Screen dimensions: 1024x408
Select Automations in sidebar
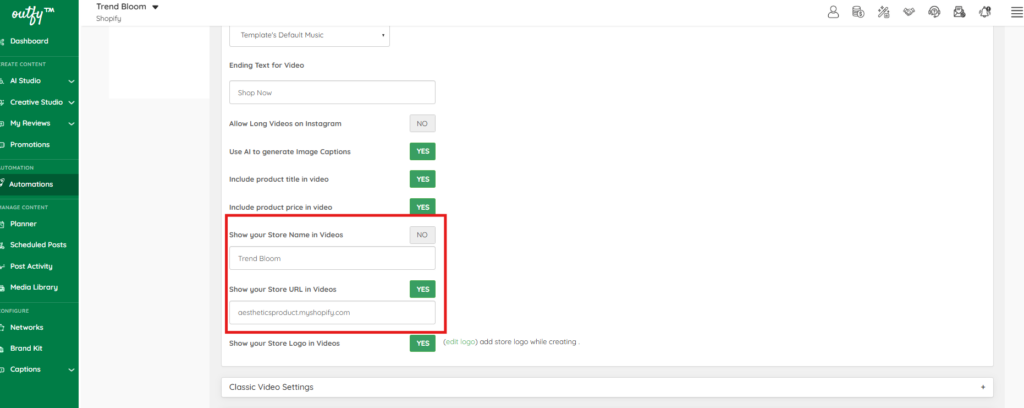[x=31, y=184]
